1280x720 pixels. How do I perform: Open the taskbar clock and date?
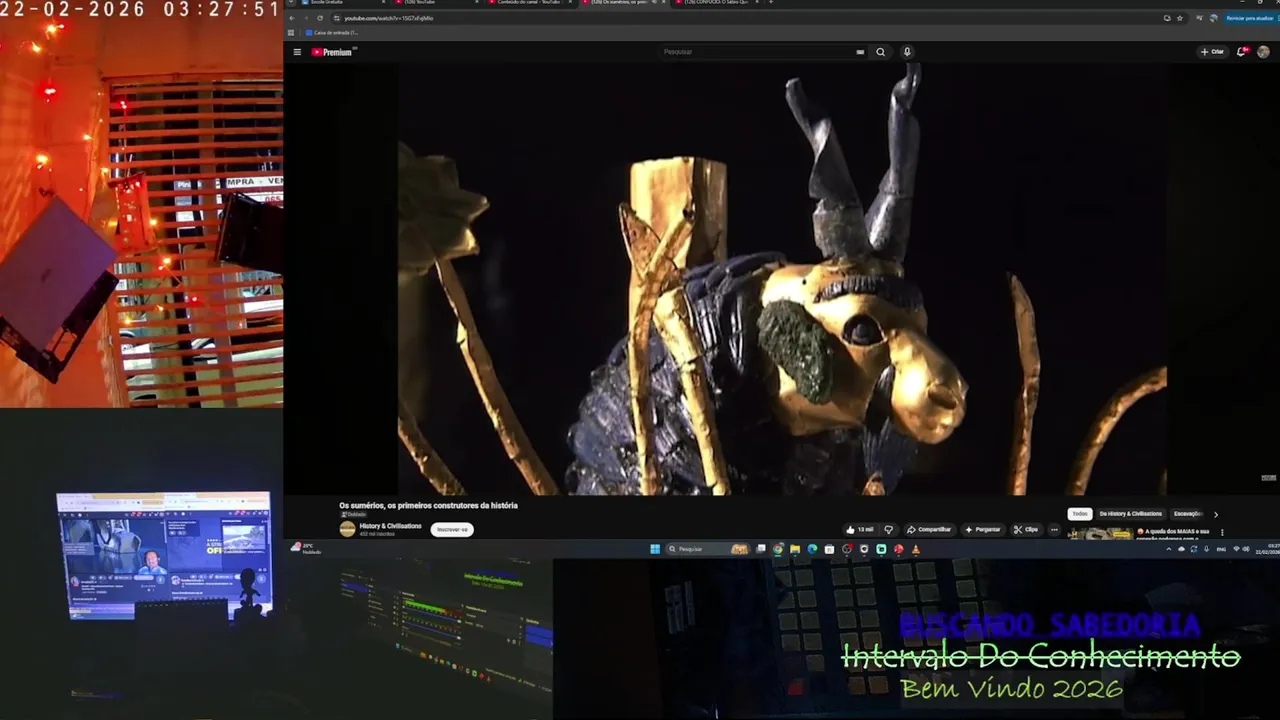coord(1268,549)
